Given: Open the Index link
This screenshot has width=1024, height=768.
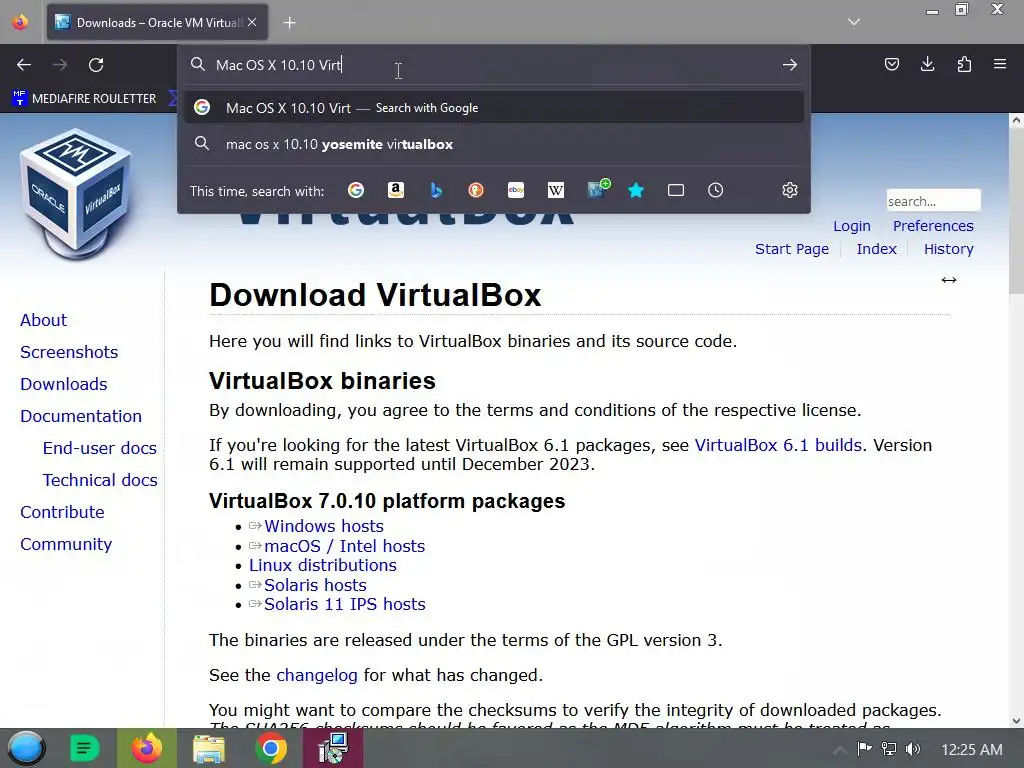Looking at the screenshot, I should pos(876,249).
